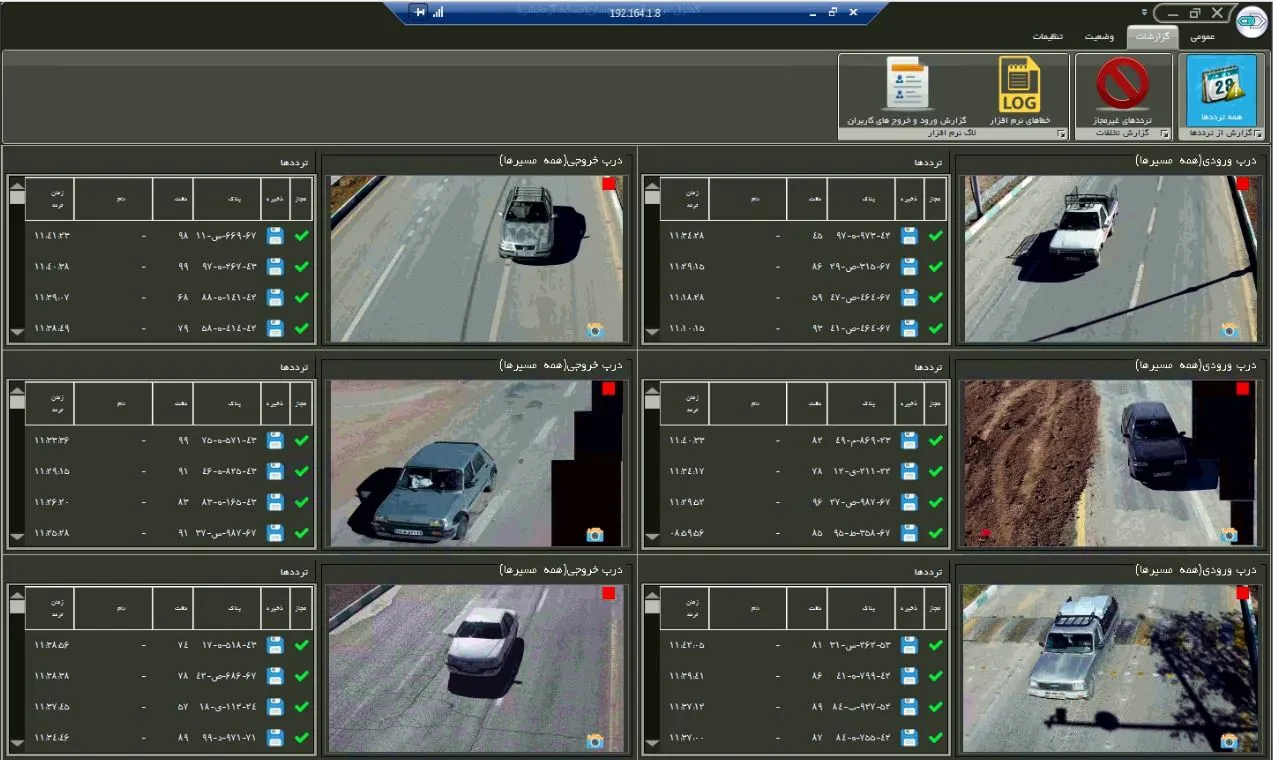1273x760 pixels.
Task: Open گزارش ورود و خروج های کاربران report
Action: [x=908, y=90]
